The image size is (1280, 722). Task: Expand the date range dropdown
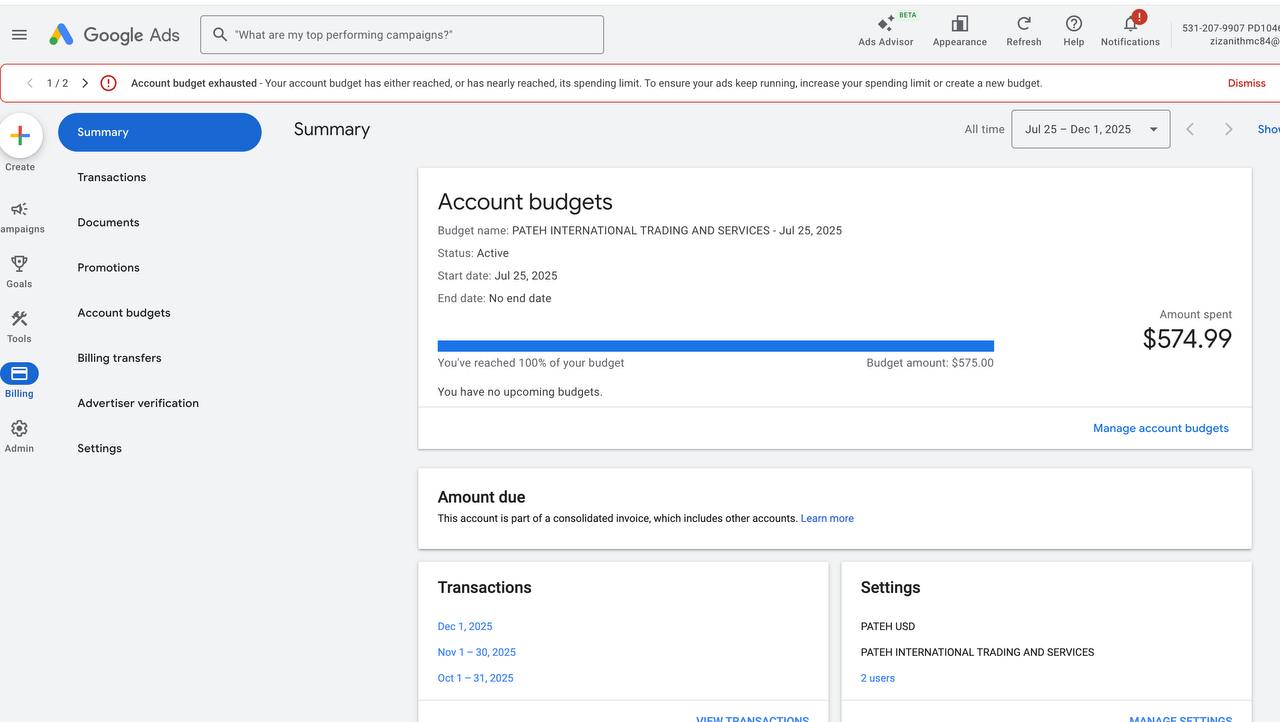tap(1091, 129)
